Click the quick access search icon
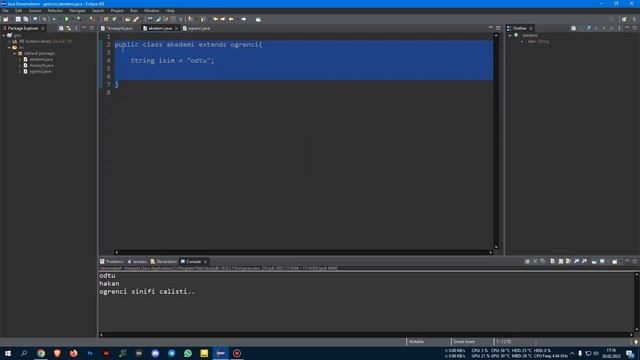The width and height of the screenshot is (640, 360). (x=611, y=19)
